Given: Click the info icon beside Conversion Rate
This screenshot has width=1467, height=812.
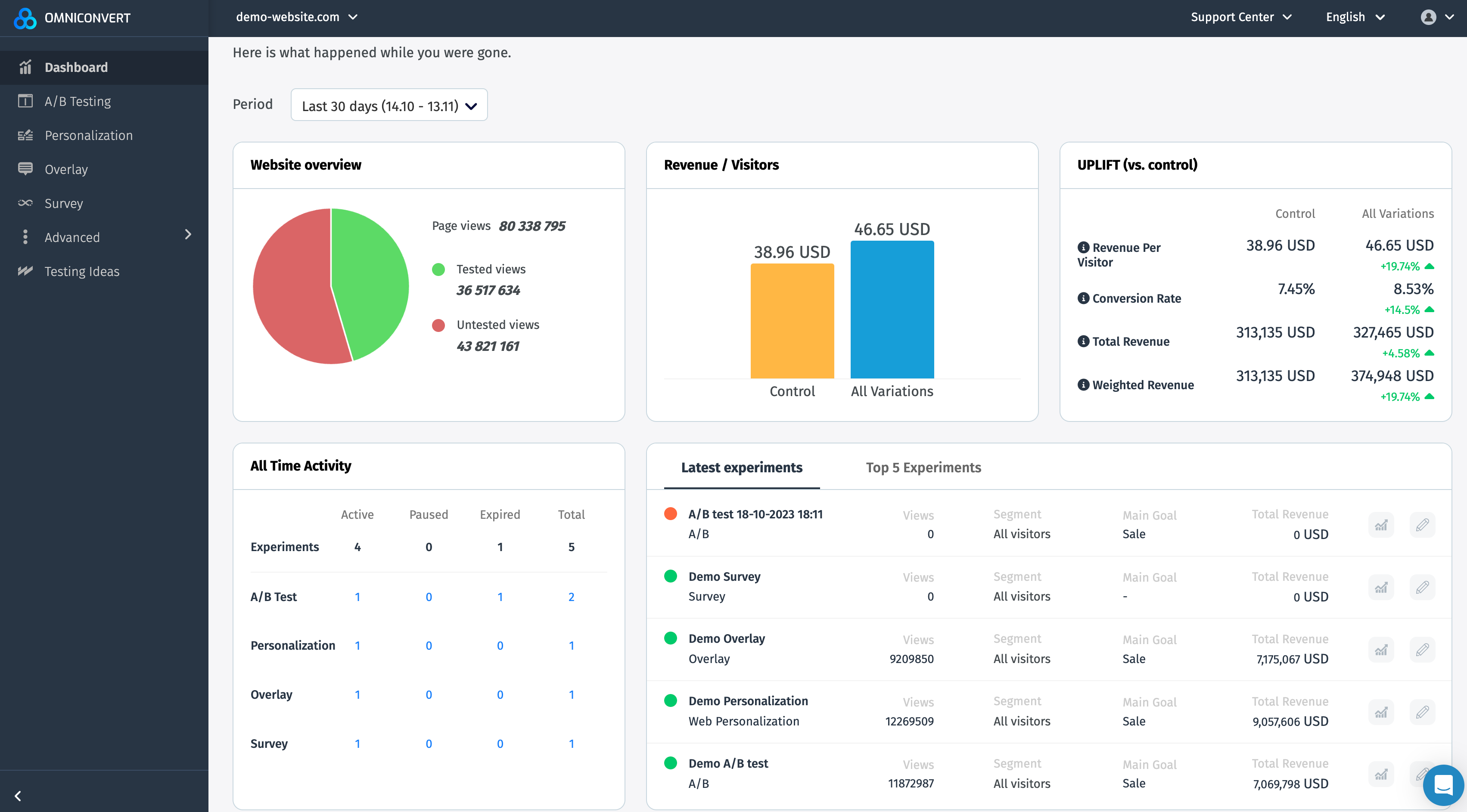Looking at the screenshot, I should coord(1083,298).
